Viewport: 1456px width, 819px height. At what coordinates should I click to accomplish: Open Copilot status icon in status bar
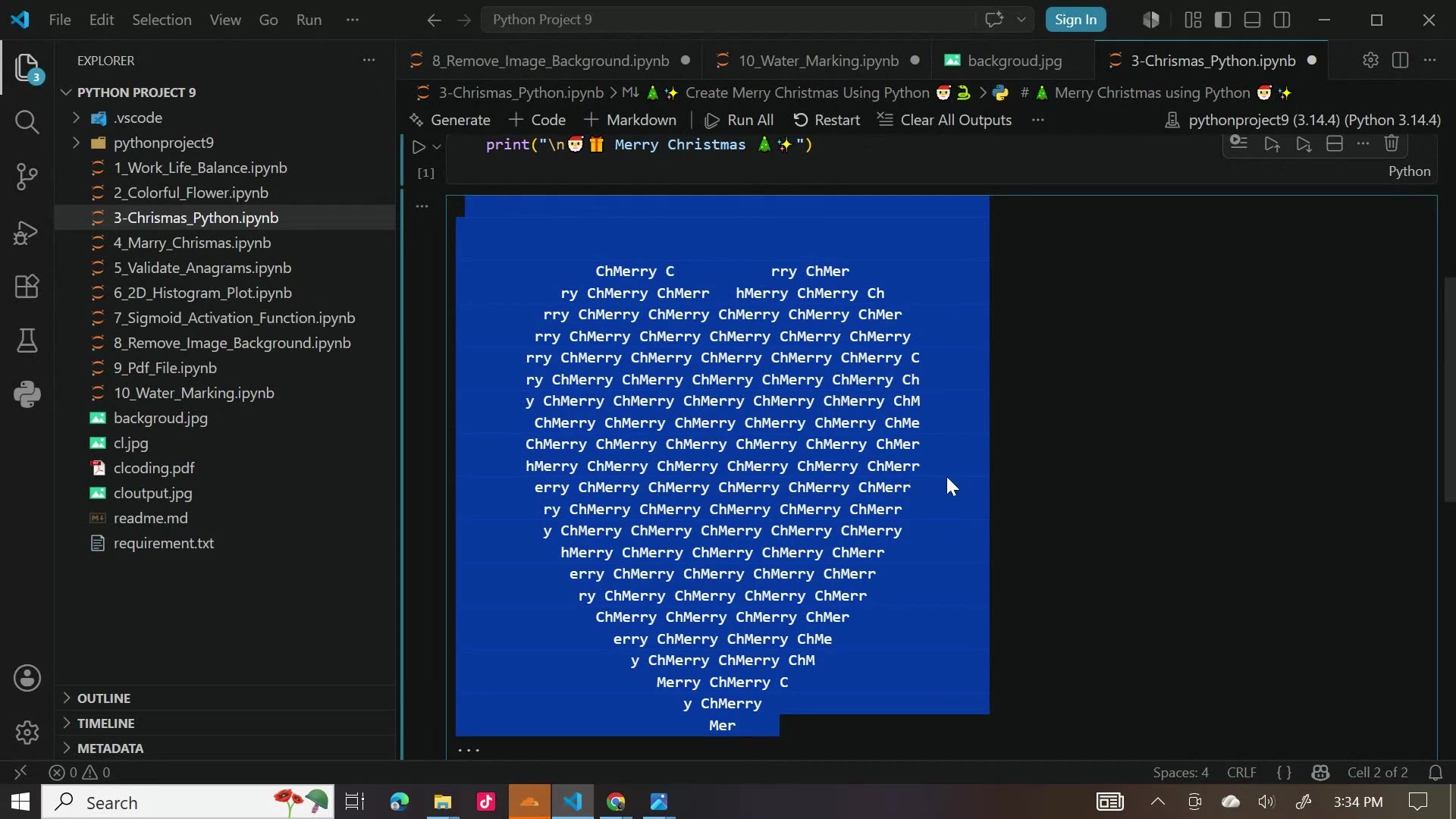(x=1320, y=773)
